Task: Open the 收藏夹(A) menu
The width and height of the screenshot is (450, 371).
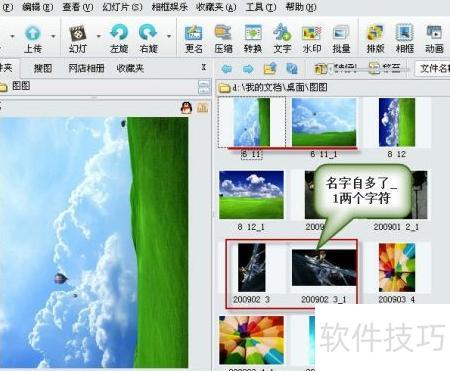Action: [216, 7]
